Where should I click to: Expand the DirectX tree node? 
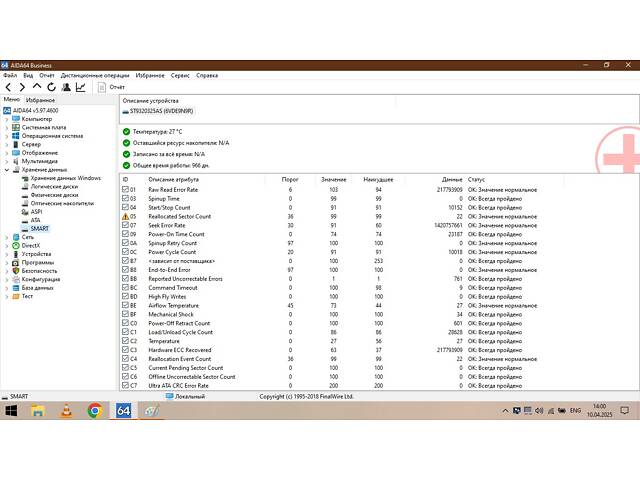point(7,246)
